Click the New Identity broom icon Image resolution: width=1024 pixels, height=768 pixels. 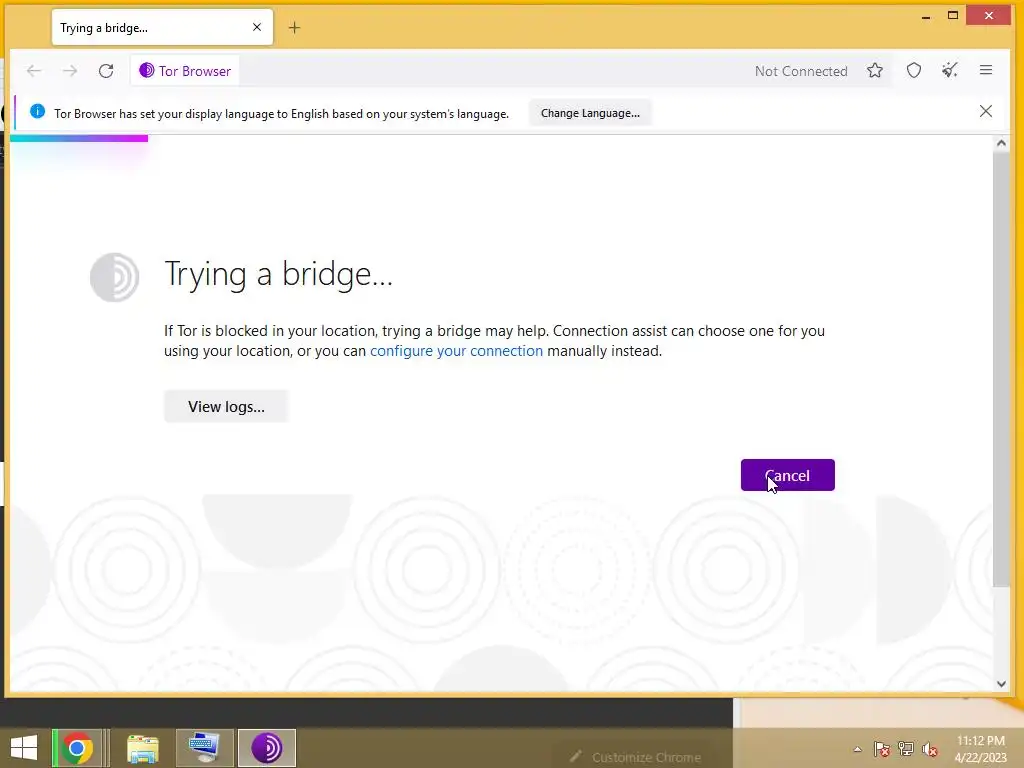click(x=950, y=71)
